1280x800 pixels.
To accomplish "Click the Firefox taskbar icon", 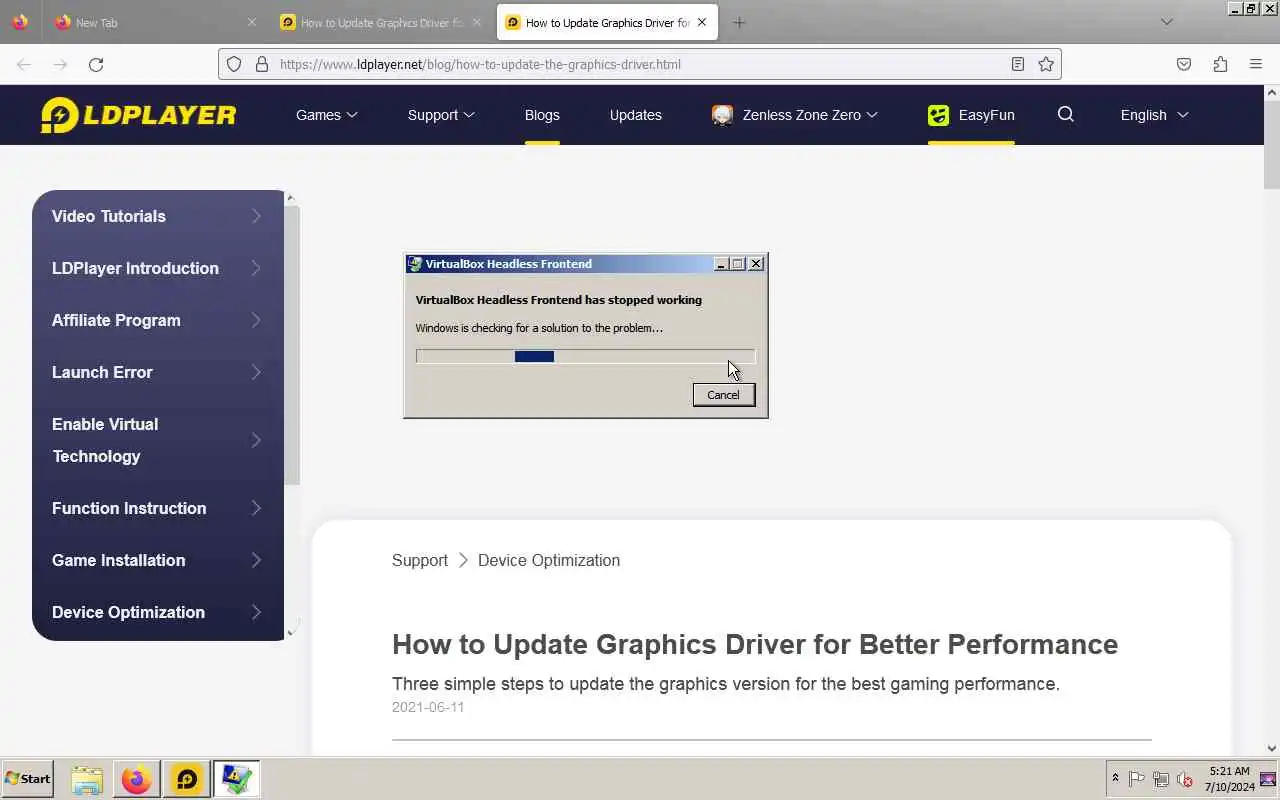I will pyautogui.click(x=136, y=779).
